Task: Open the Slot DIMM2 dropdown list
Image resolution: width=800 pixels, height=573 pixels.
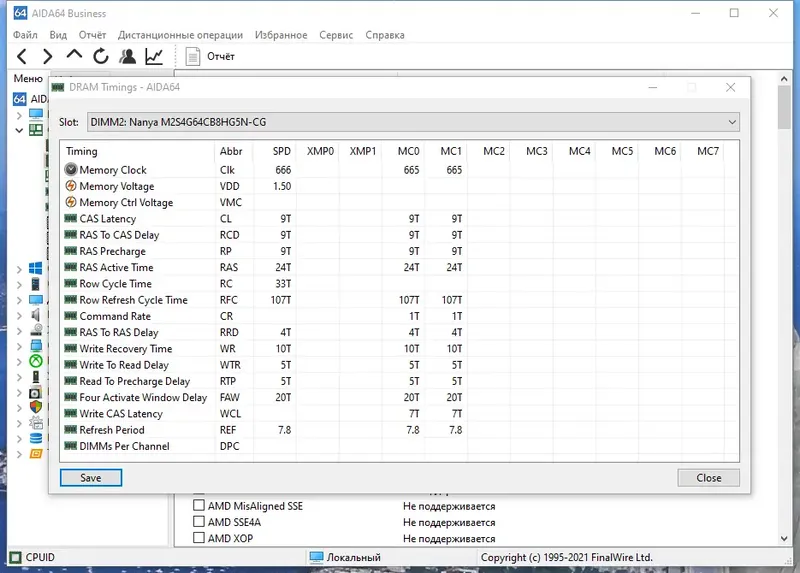Action: (413, 122)
